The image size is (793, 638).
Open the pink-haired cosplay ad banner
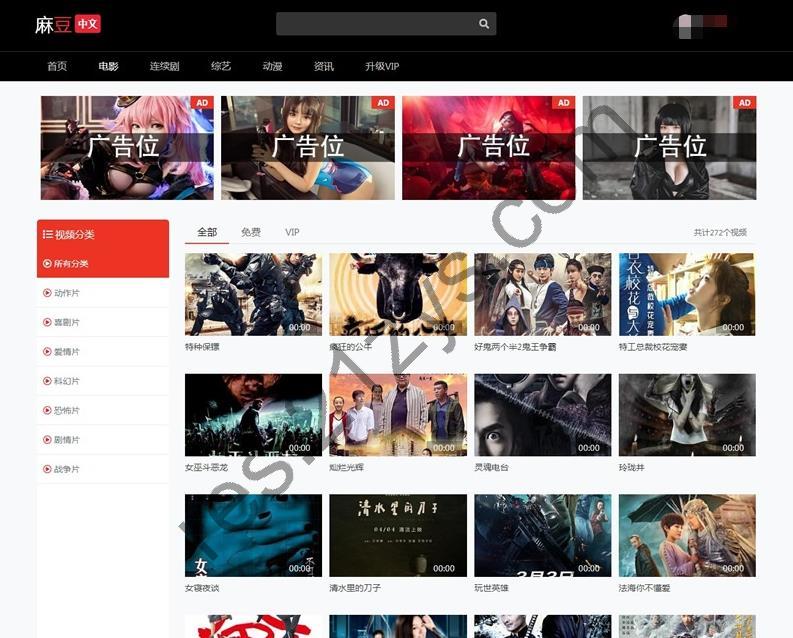[127, 148]
